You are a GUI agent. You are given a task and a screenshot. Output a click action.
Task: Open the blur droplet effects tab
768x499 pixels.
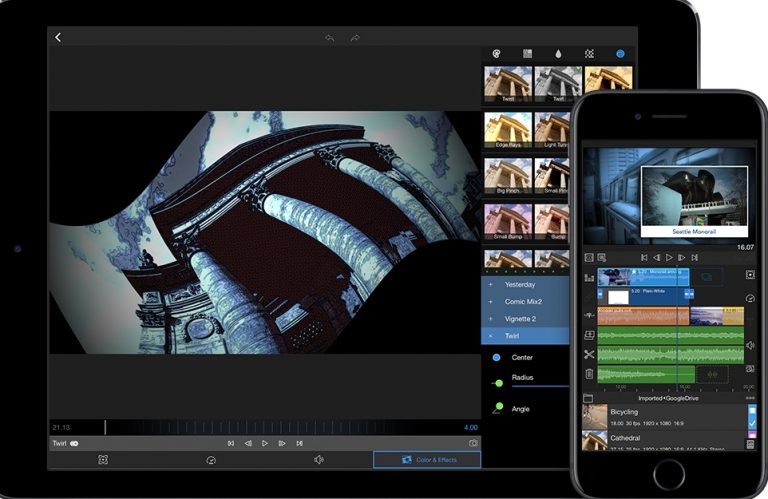tap(558, 54)
